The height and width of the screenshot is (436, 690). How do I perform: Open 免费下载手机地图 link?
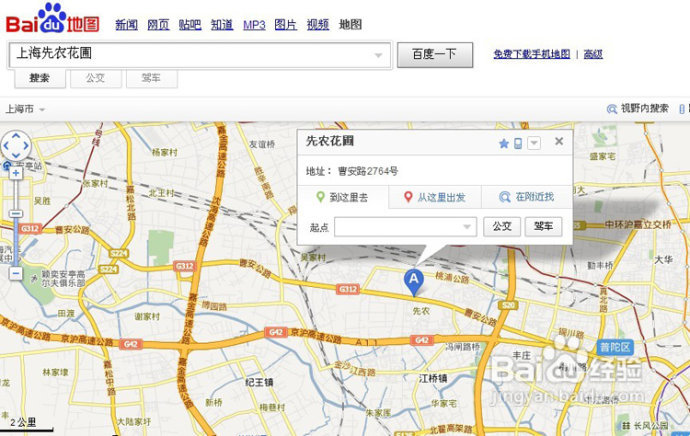point(532,54)
